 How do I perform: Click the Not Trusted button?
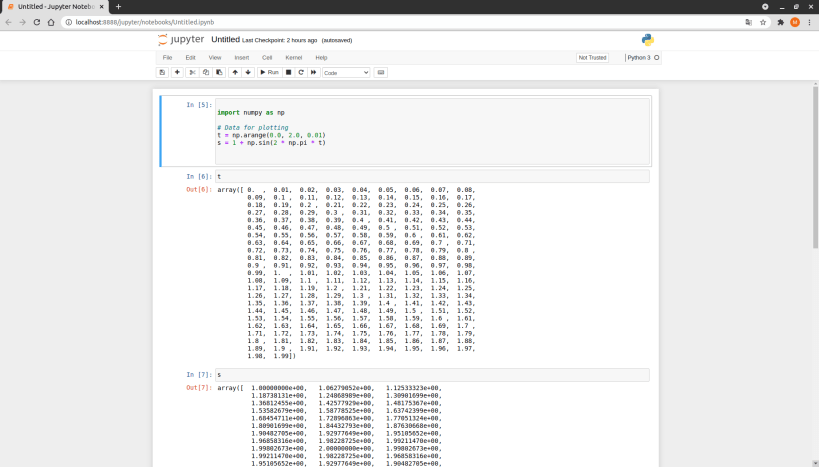coord(592,57)
